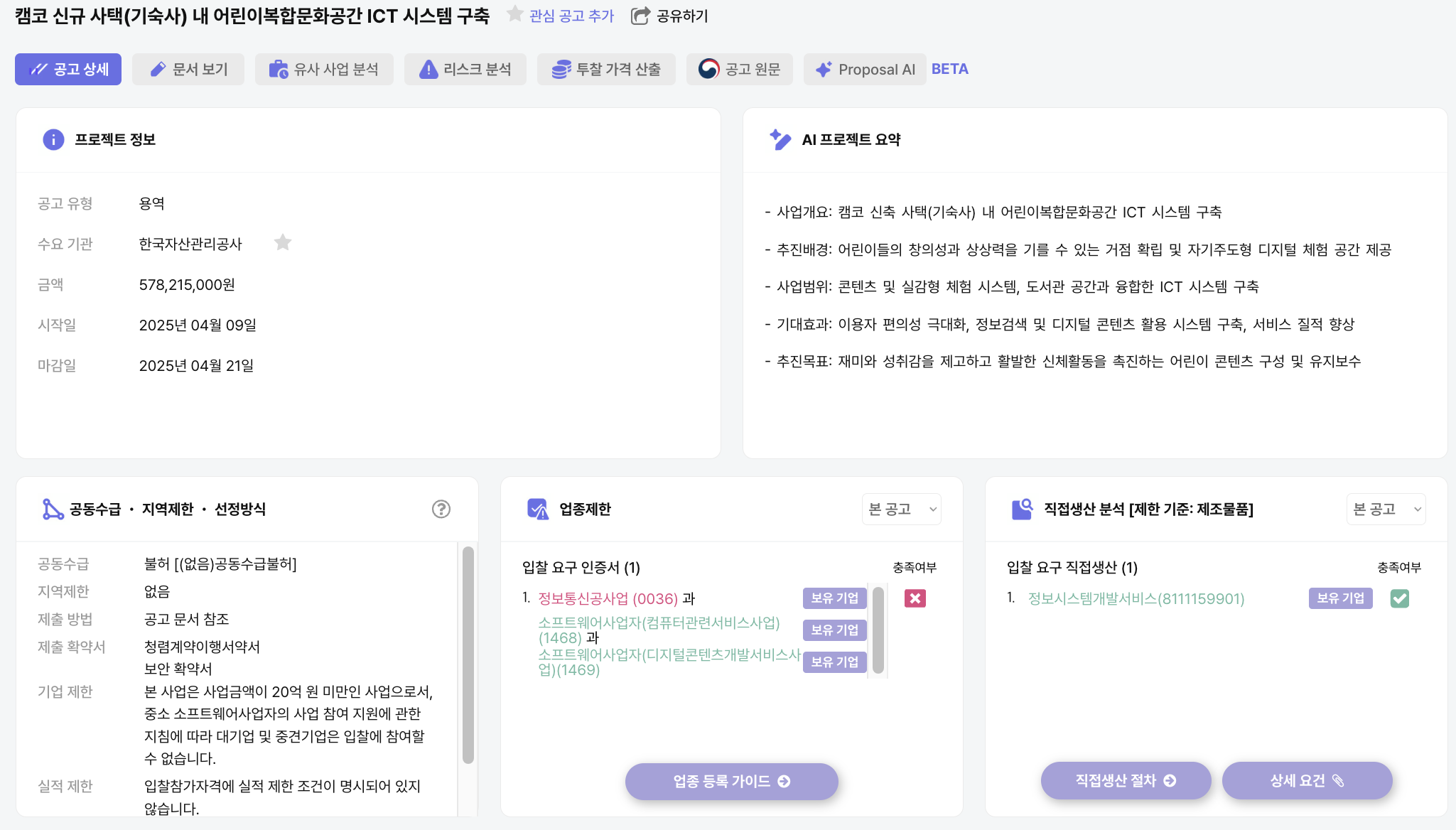
Task: Click the 업종 등록 가이드 button
Action: (x=731, y=781)
